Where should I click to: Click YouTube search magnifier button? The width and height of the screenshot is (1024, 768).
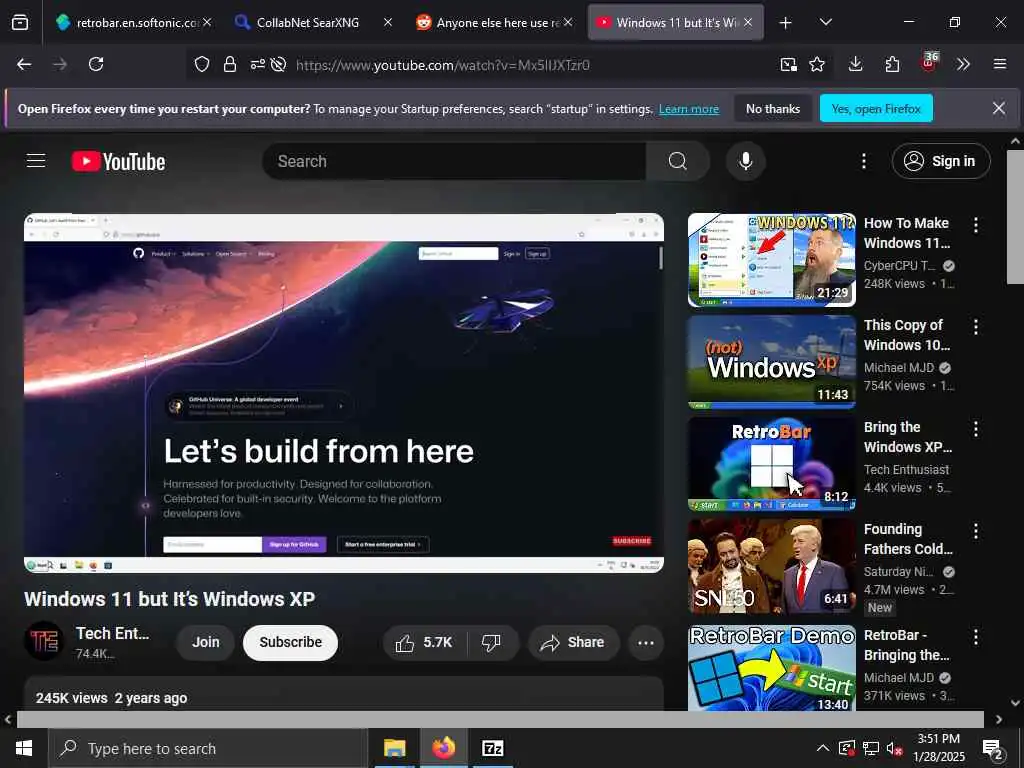click(678, 161)
